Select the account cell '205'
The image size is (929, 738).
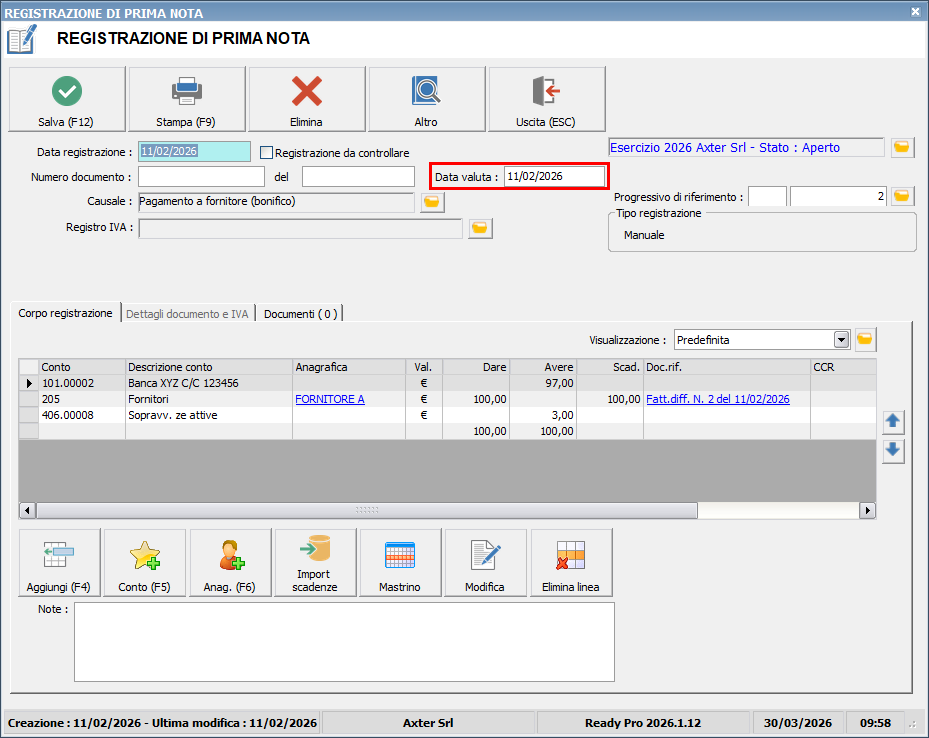82,399
